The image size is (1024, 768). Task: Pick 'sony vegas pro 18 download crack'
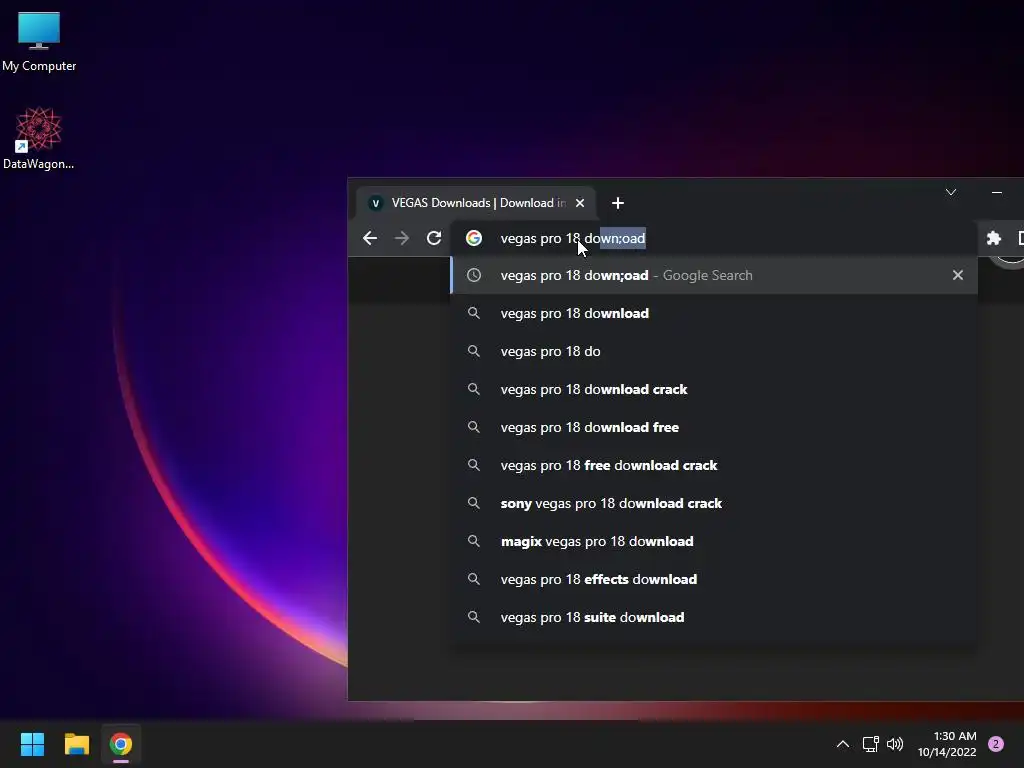[x=714, y=504]
